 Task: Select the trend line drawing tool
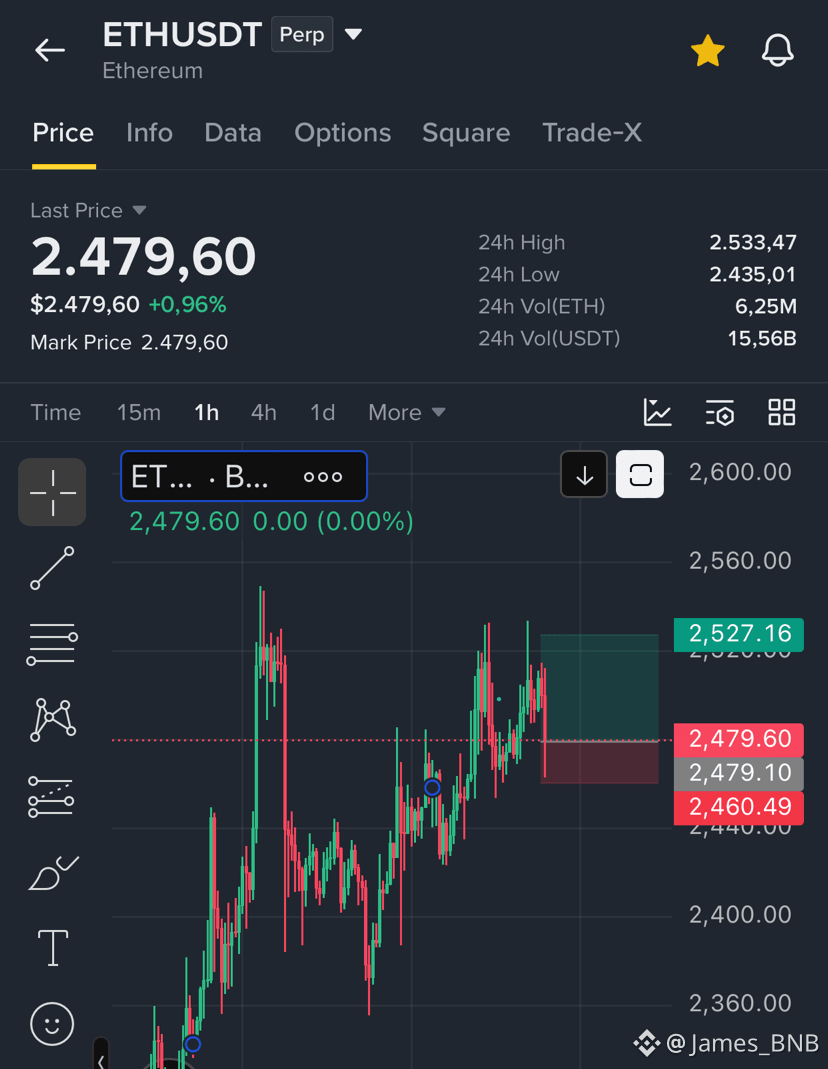pyautogui.click(x=52, y=568)
